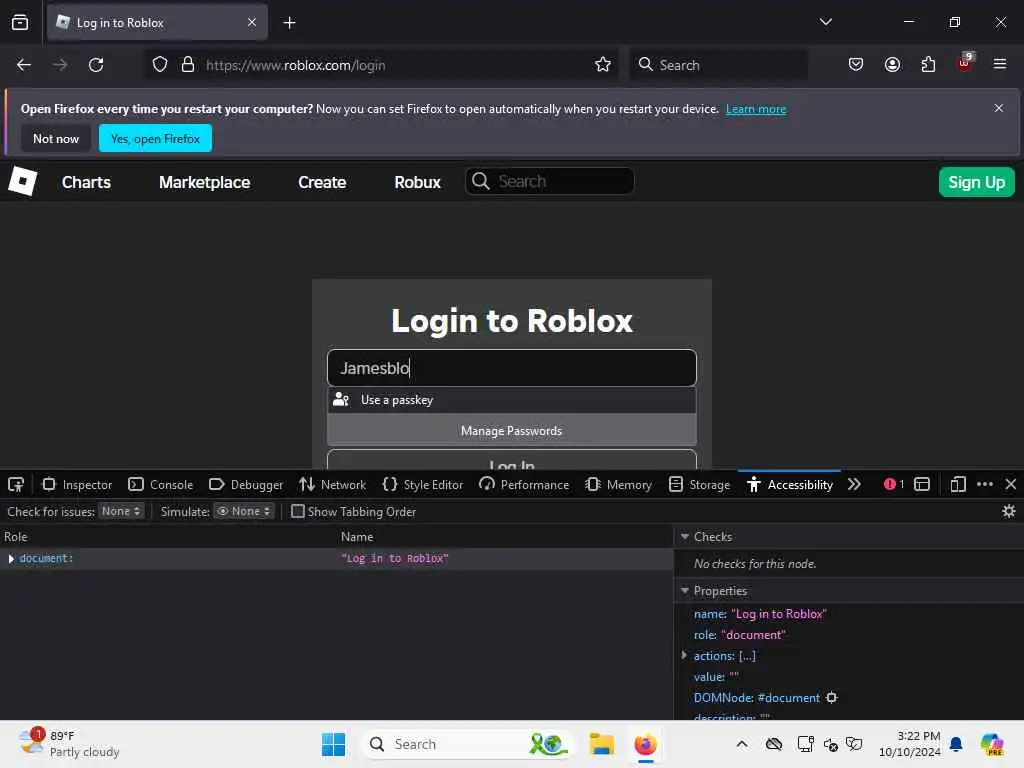Dismiss the Firefox startup notification bar
This screenshot has width=1024, height=768.
point(999,108)
